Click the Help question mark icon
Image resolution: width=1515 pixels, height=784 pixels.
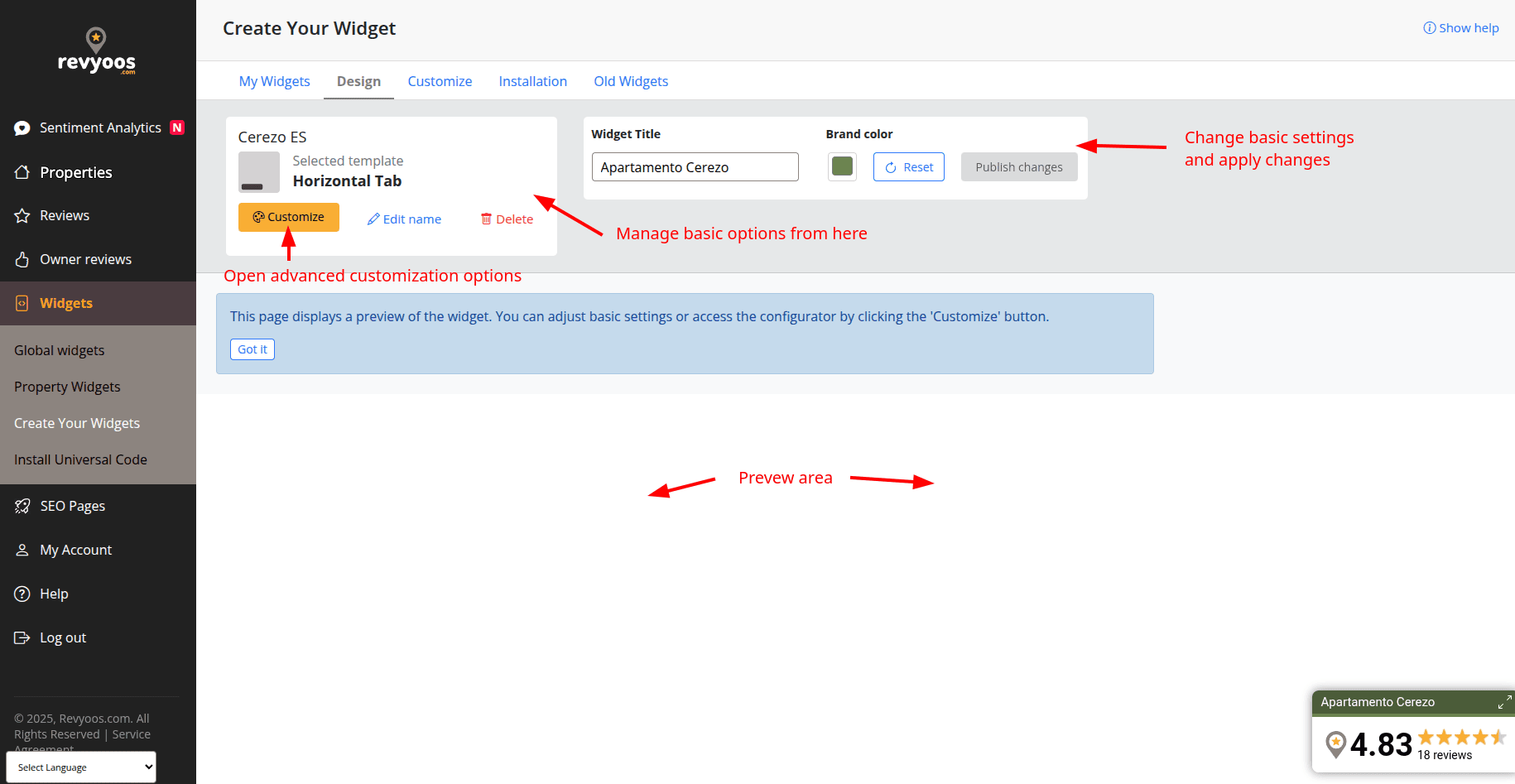pyautogui.click(x=22, y=594)
